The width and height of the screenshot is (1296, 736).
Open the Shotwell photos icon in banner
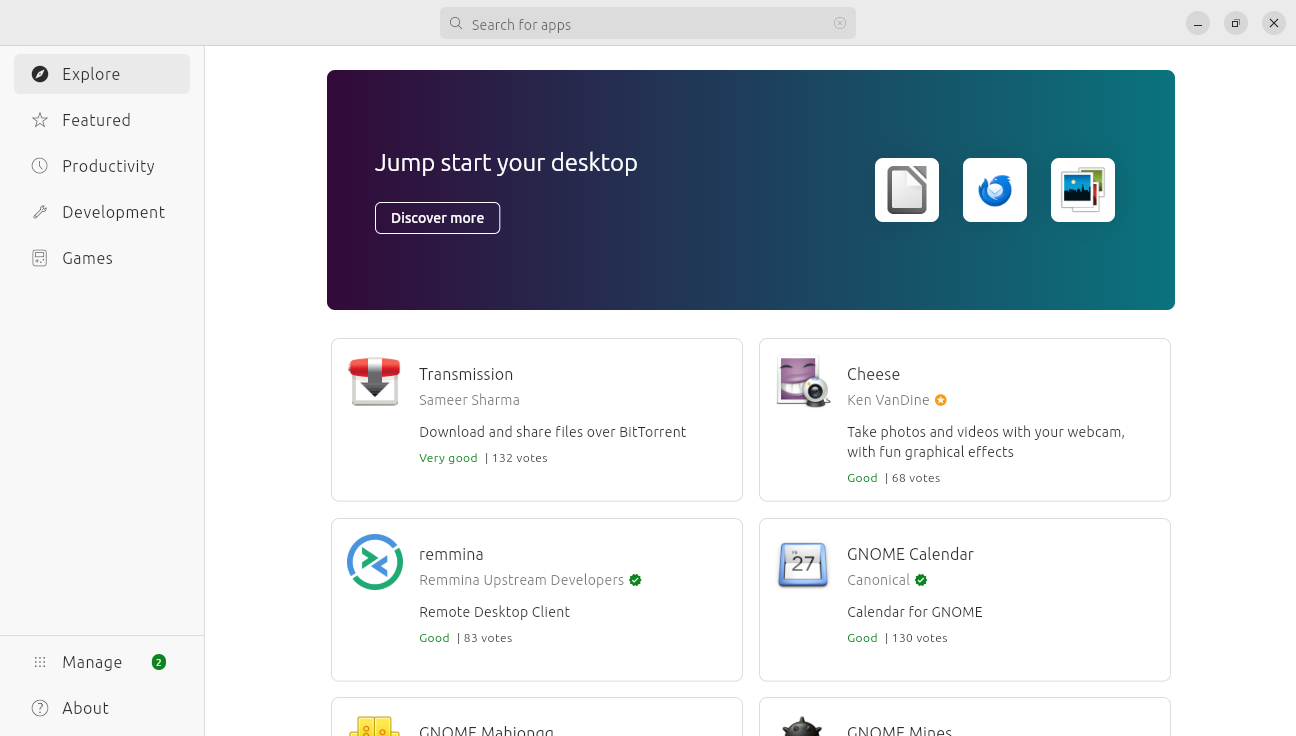click(1083, 190)
